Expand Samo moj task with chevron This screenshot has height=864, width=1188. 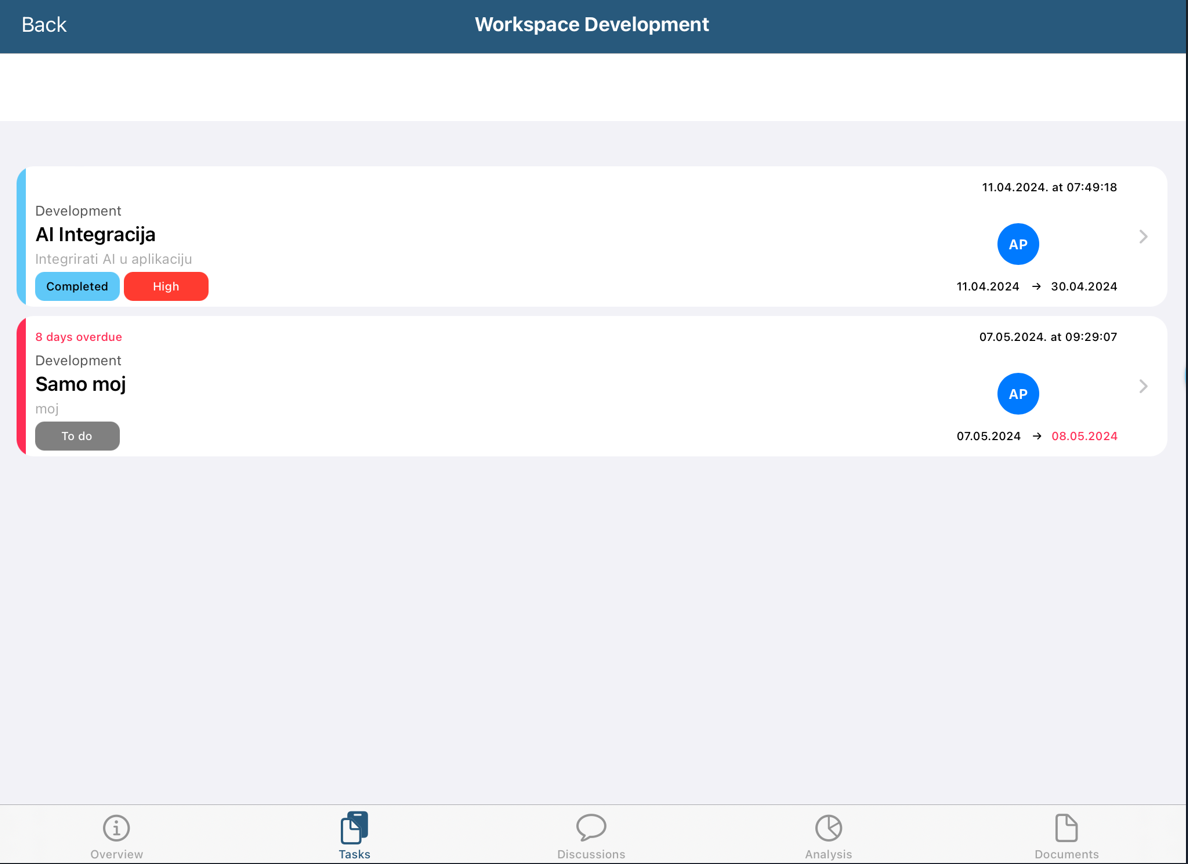[1143, 386]
